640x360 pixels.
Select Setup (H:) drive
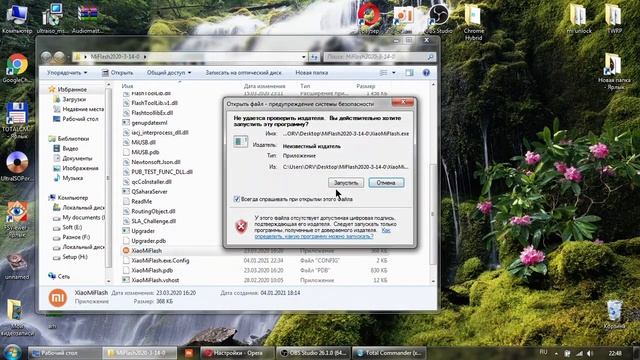(x=70, y=257)
